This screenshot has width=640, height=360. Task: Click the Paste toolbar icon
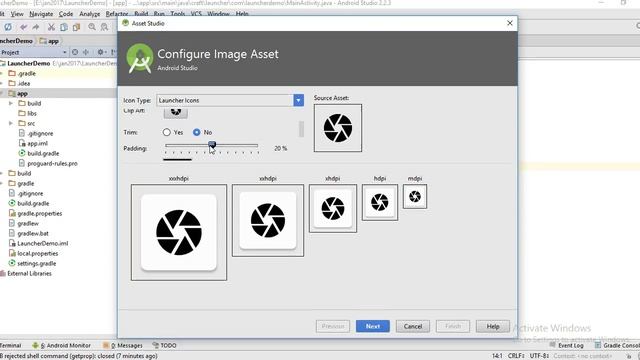pyautogui.click(x=76, y=27)
